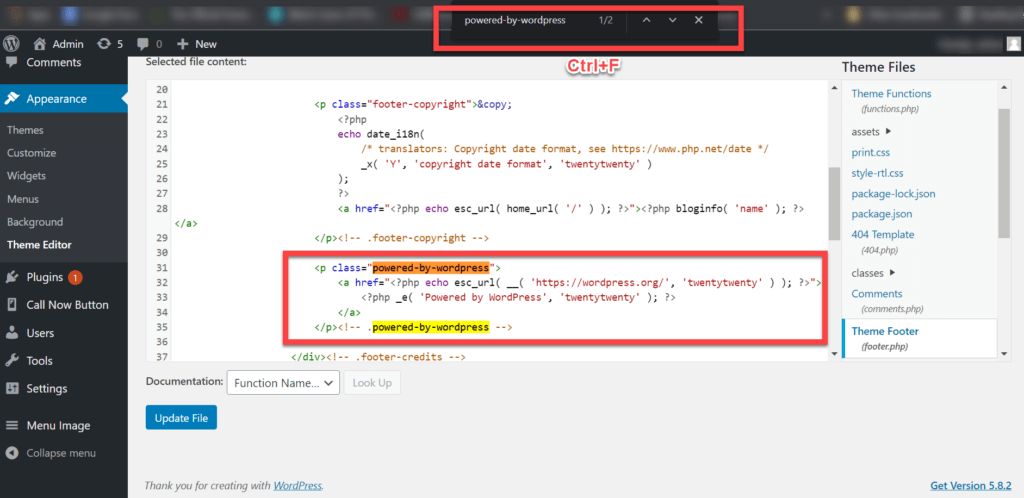The width and height of the screenshot is (1024, 498).
Task: Click the Settings sliders icon
Action: click(x=12, y=388)
